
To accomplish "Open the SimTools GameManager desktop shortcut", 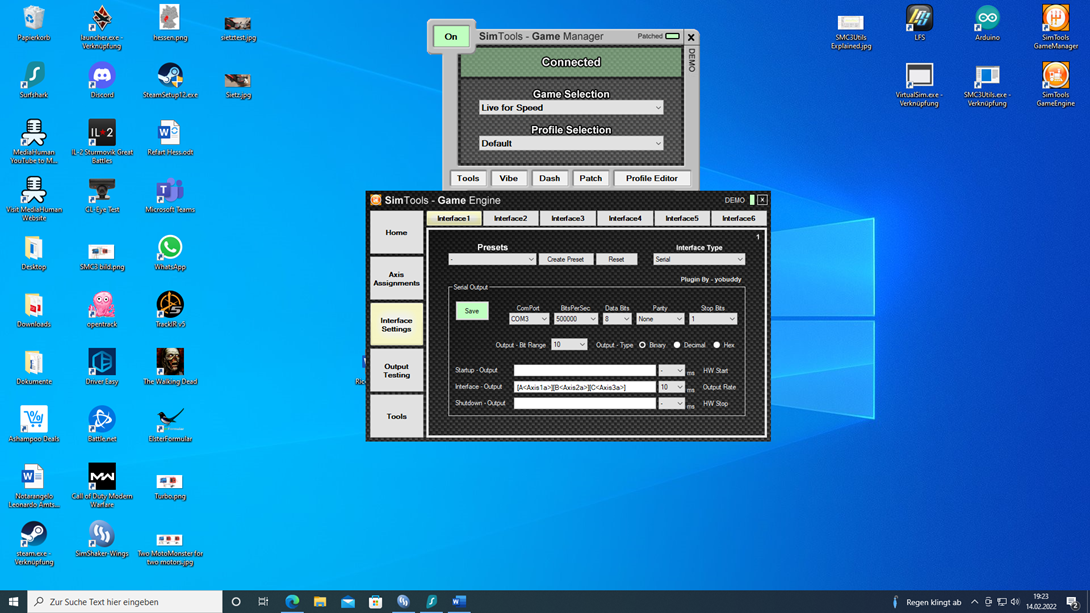I will click(x=1055, y=27).
